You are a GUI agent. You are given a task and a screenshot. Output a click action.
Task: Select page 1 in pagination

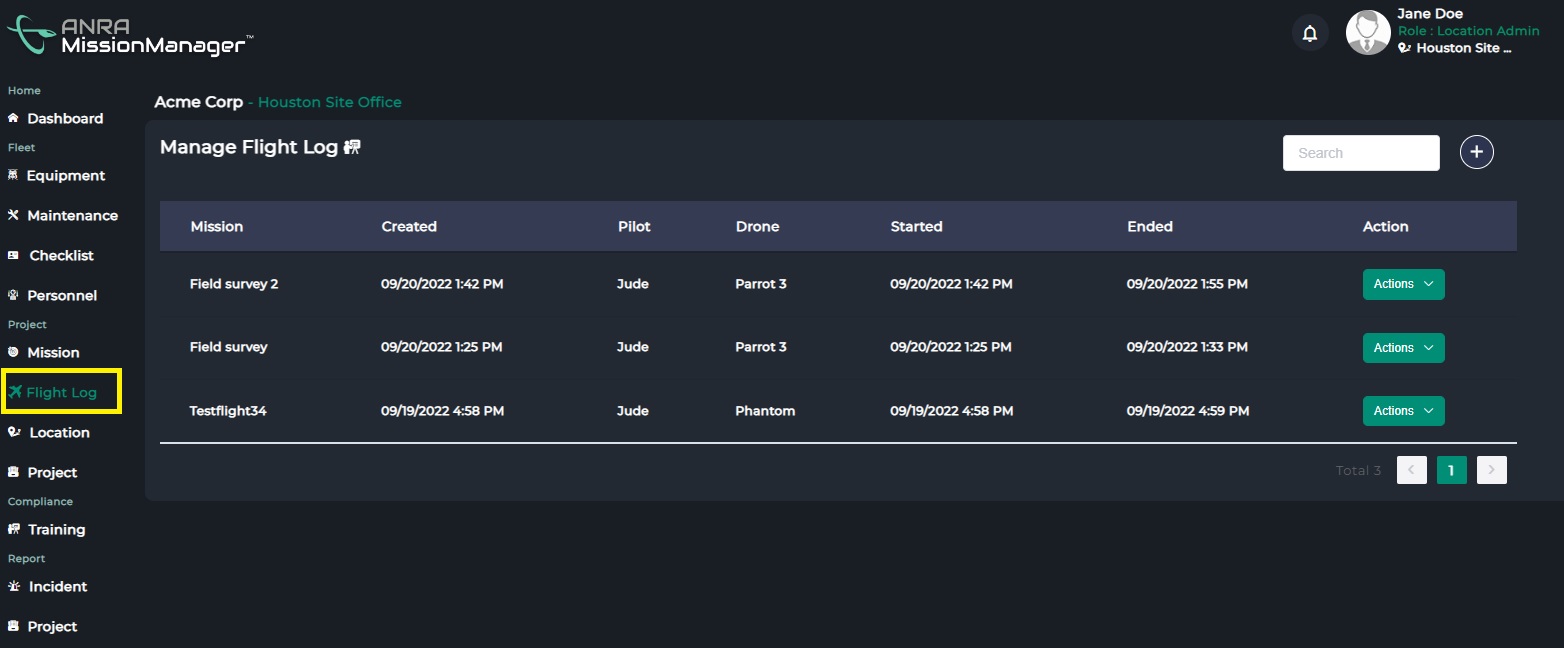[1451, 469]
